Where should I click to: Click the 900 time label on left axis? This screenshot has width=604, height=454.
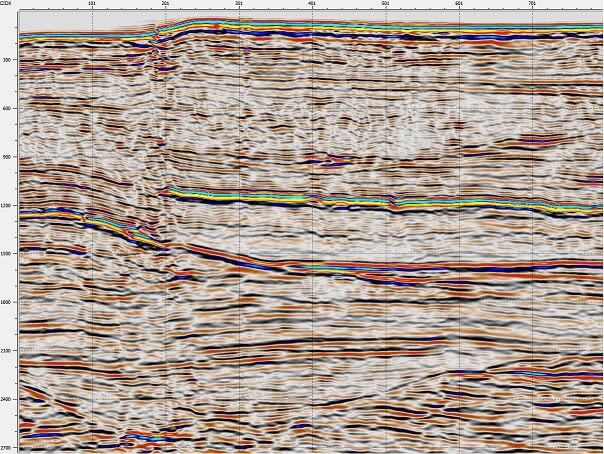click(6, 157)
